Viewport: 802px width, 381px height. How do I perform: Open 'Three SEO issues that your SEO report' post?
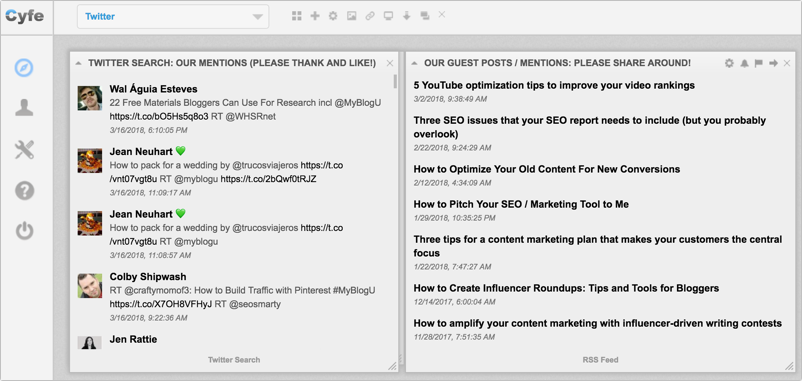click(x=590, y=127)
